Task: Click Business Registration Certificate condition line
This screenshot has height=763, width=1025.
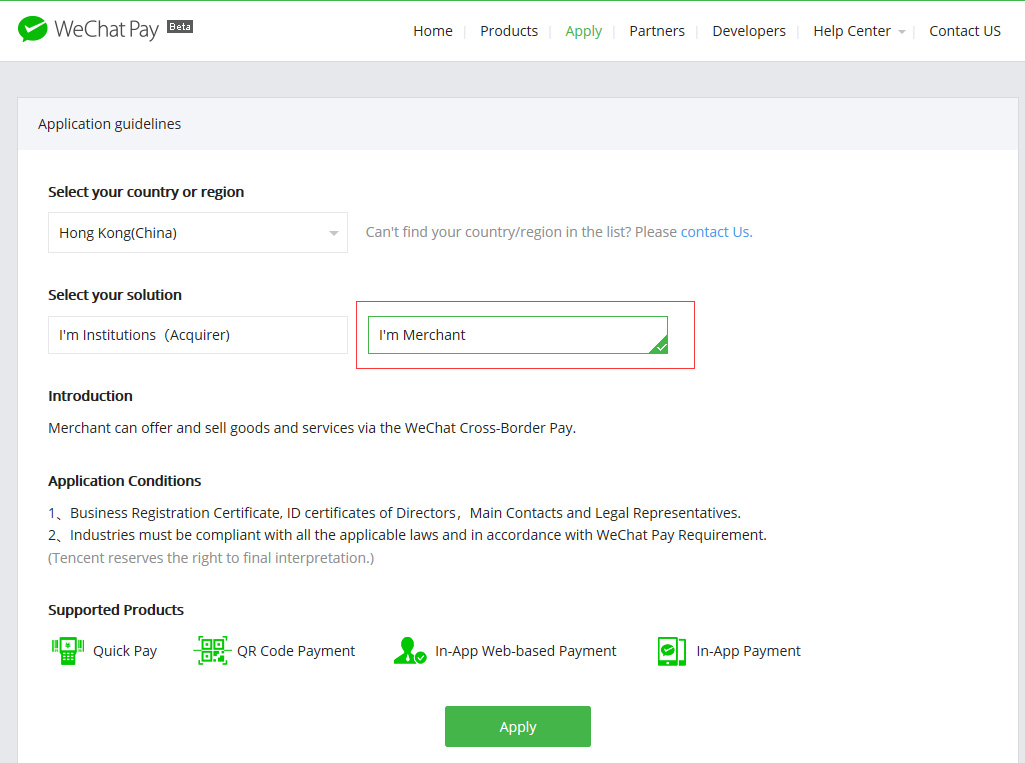Action: coord(394,513)
